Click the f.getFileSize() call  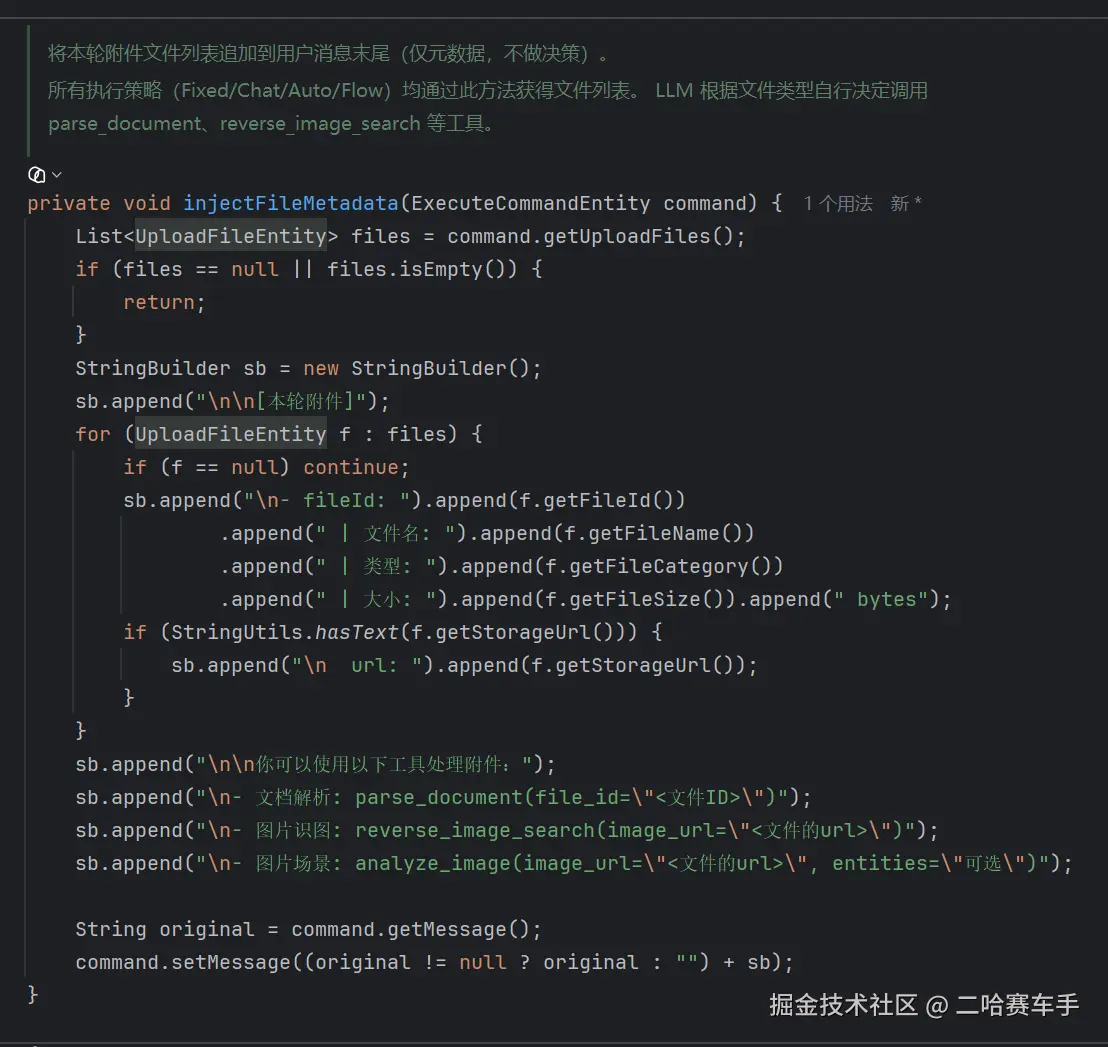click(x=635, y=599)
